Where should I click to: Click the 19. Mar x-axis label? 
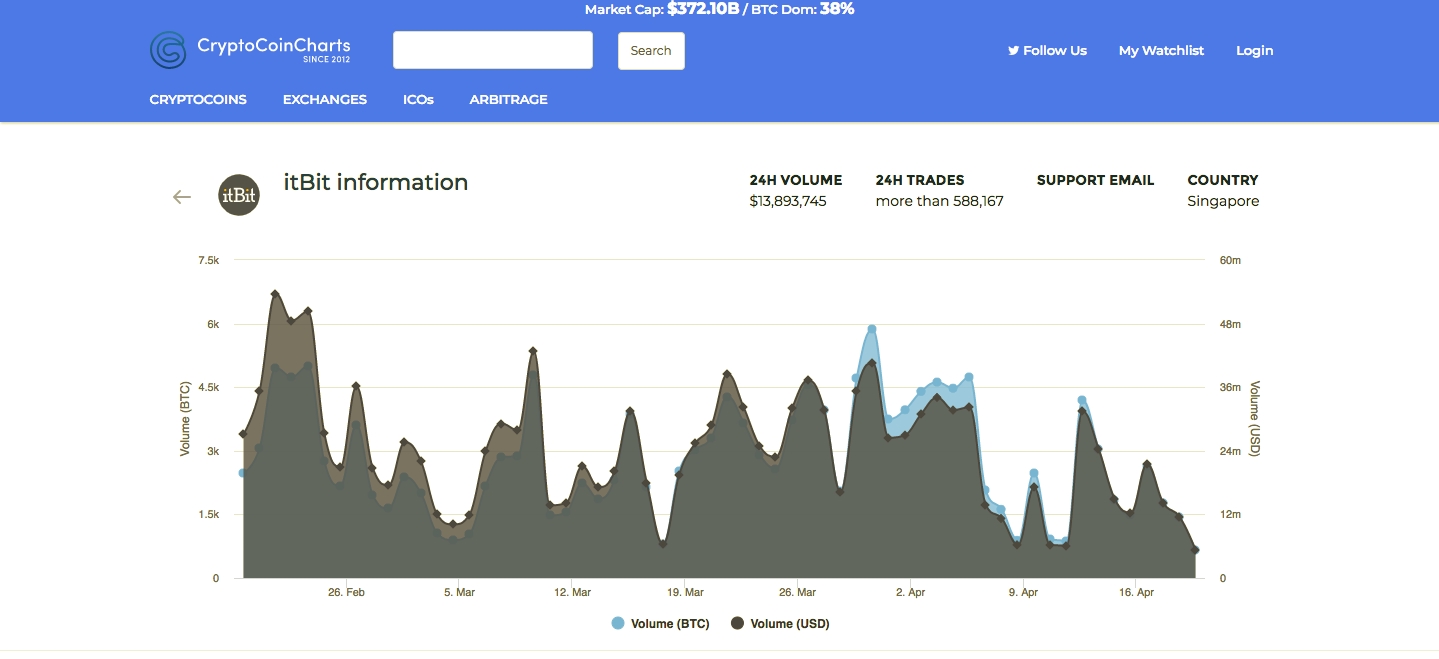coord(685,592)
